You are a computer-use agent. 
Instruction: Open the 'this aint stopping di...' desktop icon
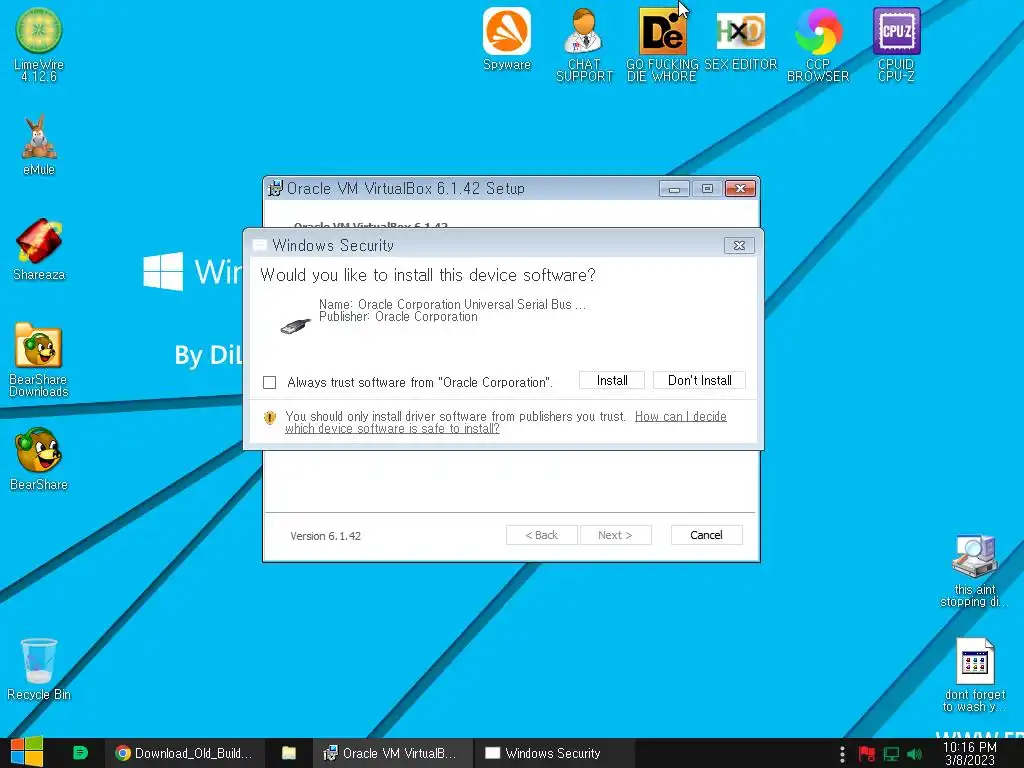point(974,571)
